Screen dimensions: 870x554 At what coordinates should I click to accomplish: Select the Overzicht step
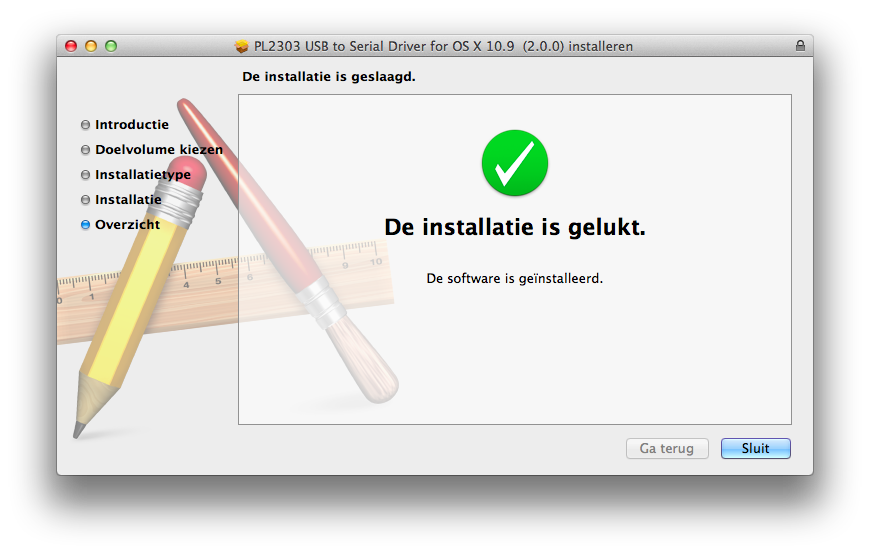[127, 224]
